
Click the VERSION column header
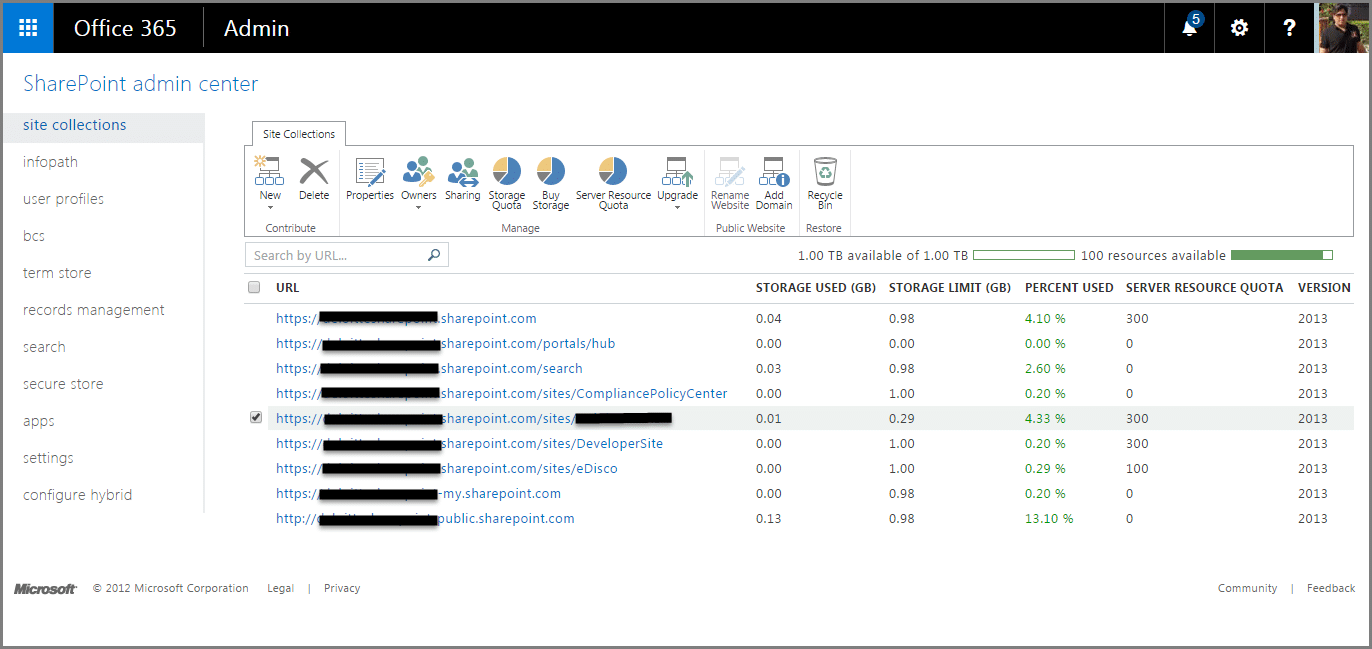(x=1324, y=288)
